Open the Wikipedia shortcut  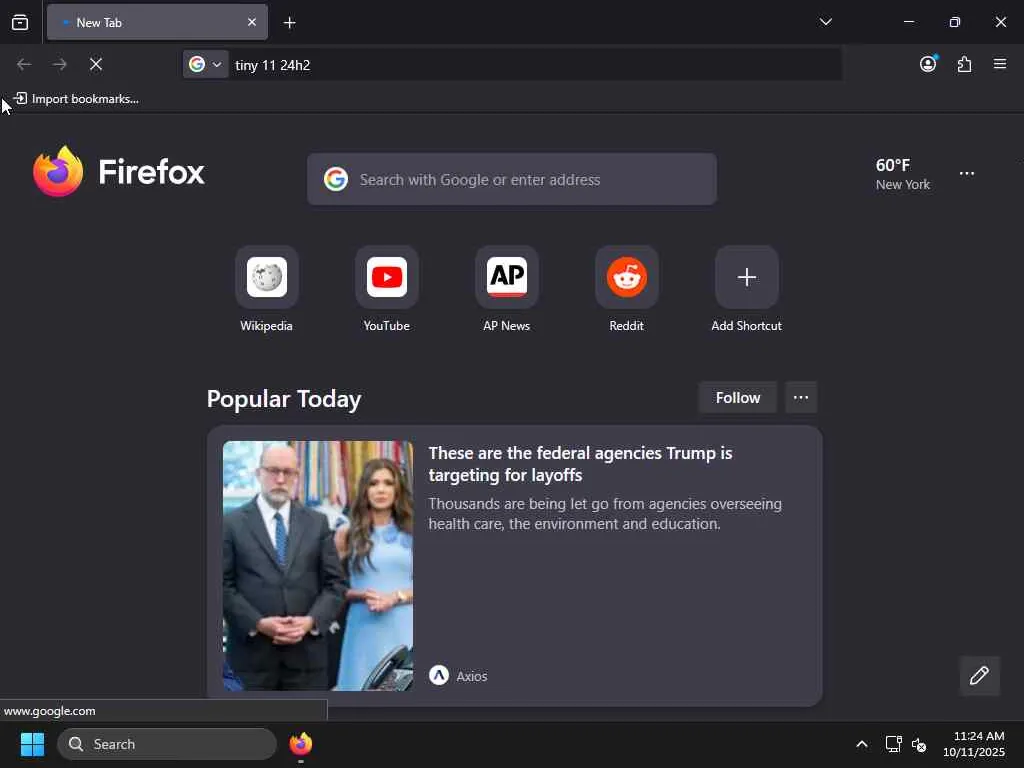coord(266,290)
